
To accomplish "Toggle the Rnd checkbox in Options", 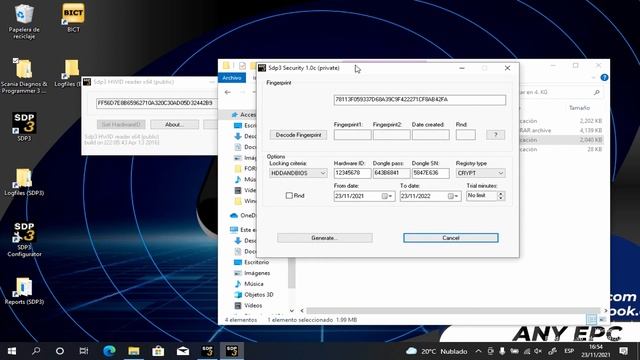I will click(289, 196).
